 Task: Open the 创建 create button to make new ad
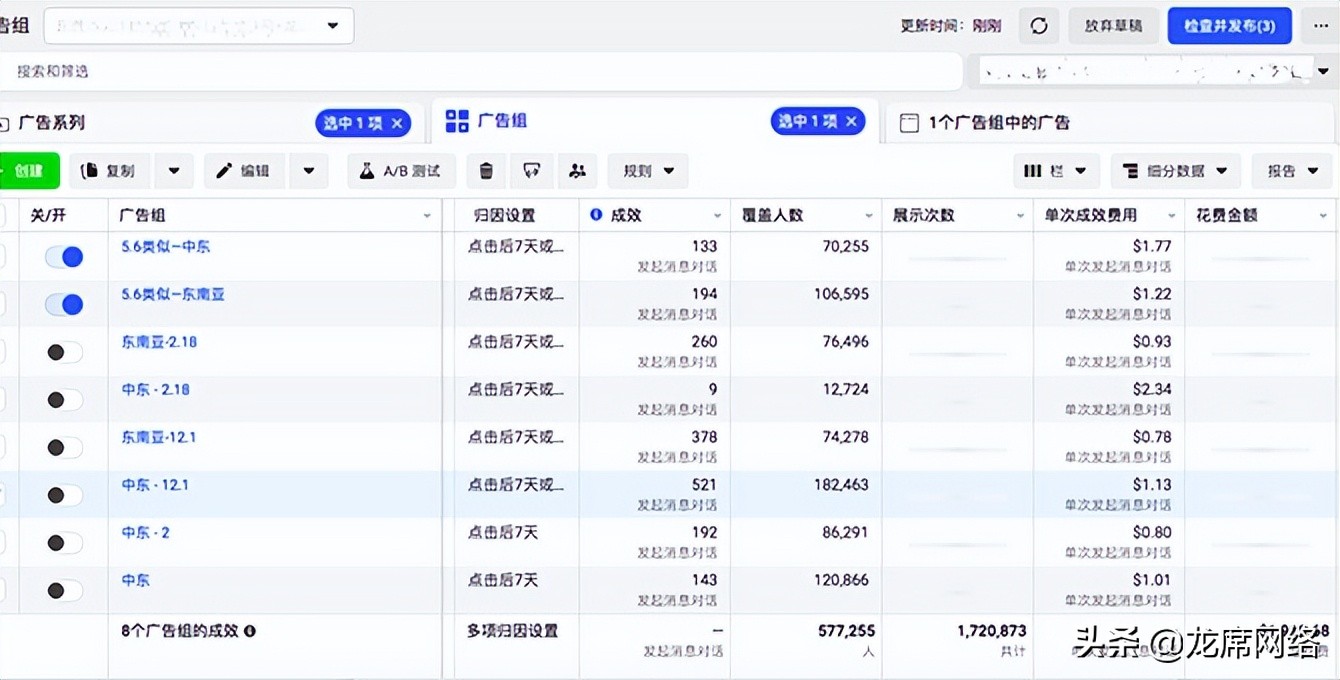tap(30, 171)
